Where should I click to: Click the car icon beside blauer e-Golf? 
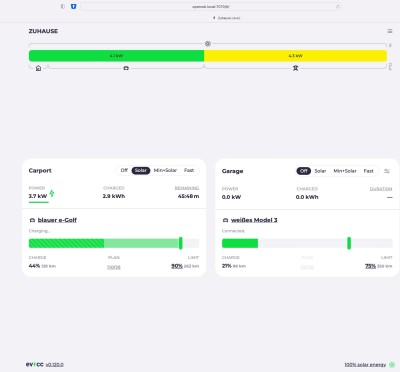point(32,220)
